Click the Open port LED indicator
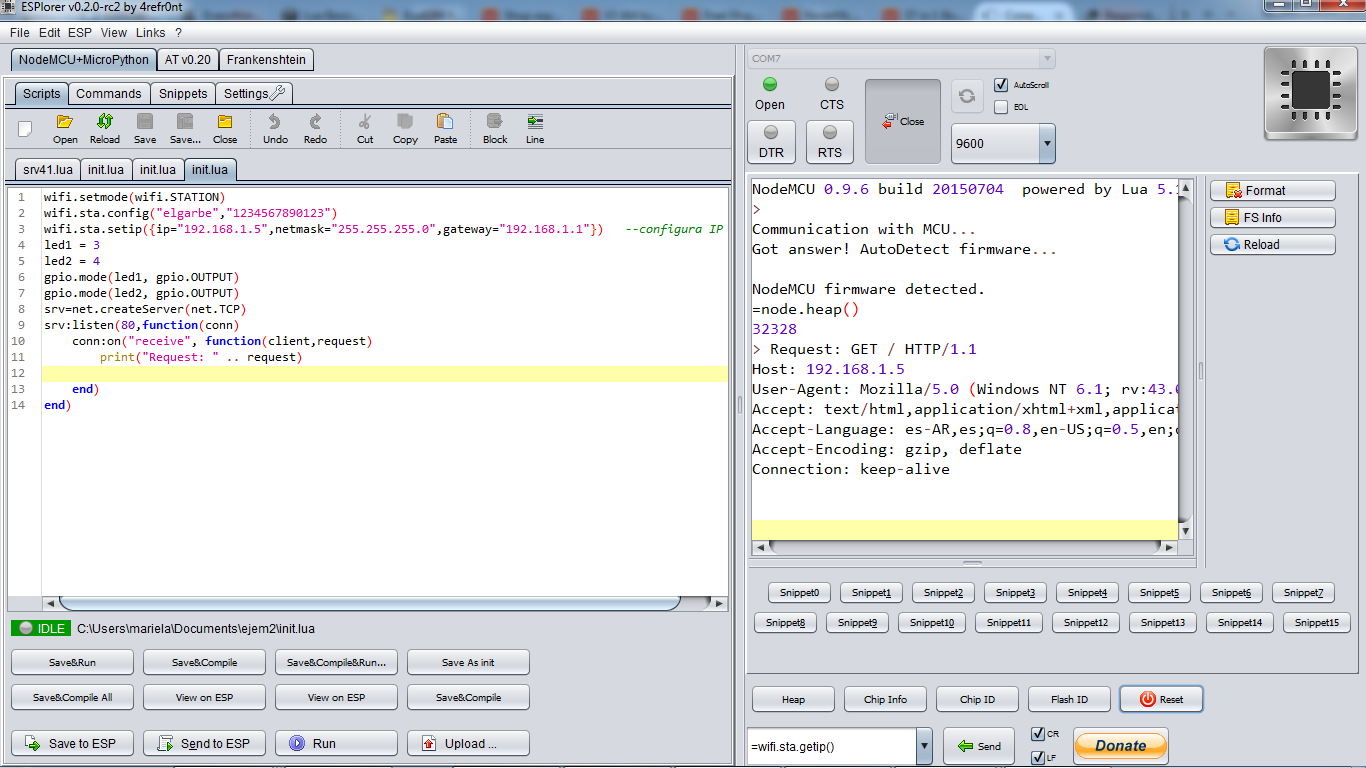The height and width of the screenshot is (768, 1366). 770,85
